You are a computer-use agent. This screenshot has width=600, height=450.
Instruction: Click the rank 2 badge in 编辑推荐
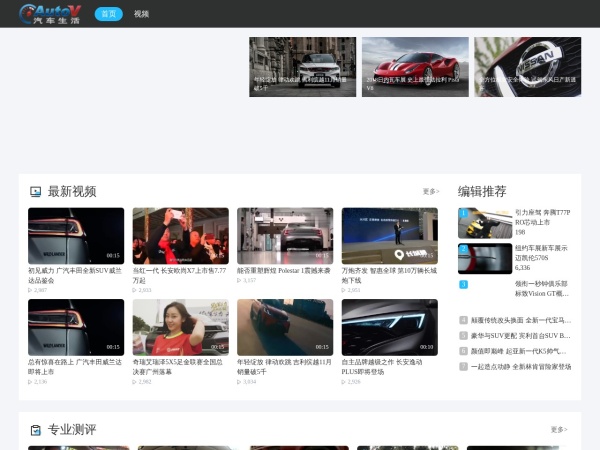(463, 249)
